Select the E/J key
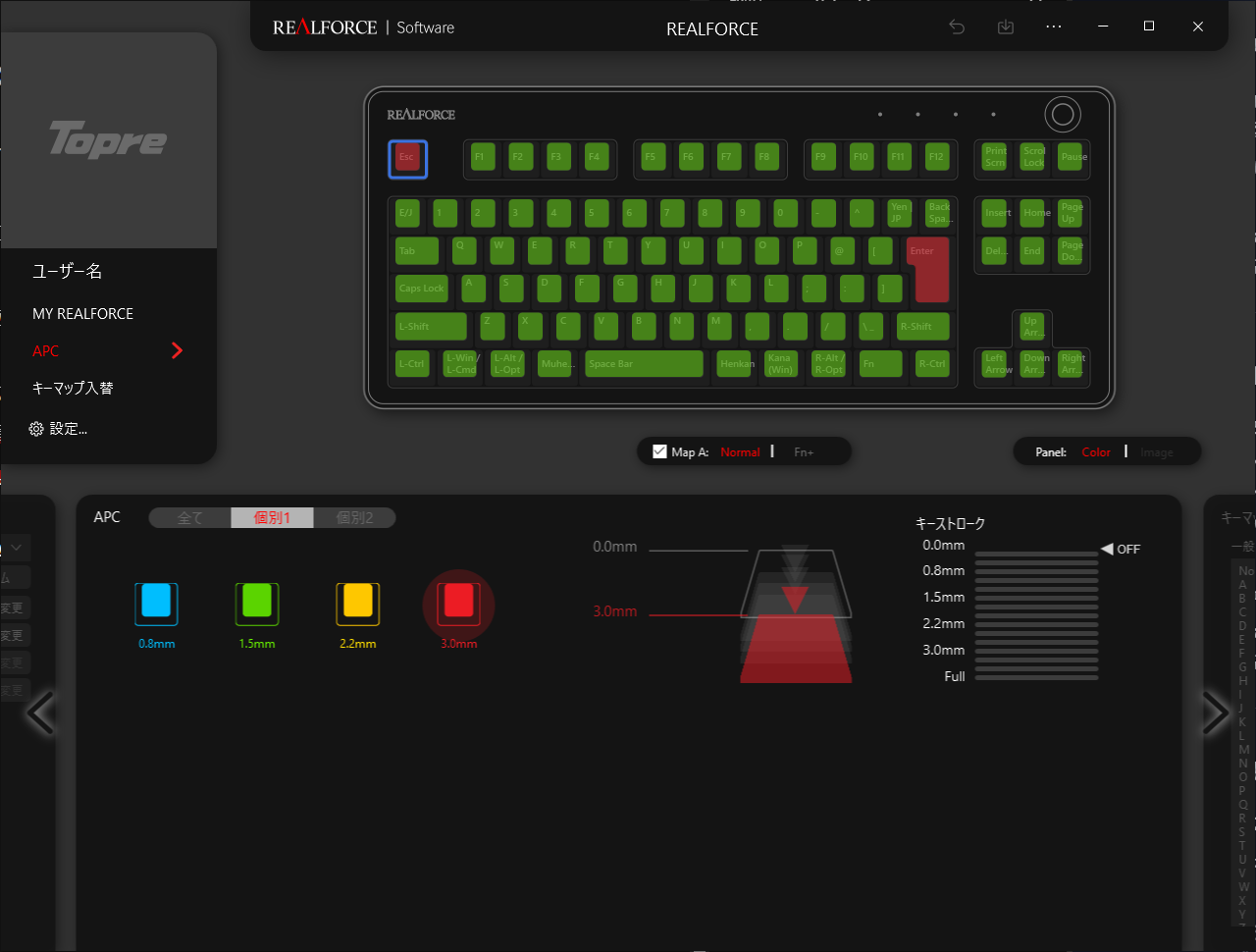1256x952 pixels. (407, 213)
